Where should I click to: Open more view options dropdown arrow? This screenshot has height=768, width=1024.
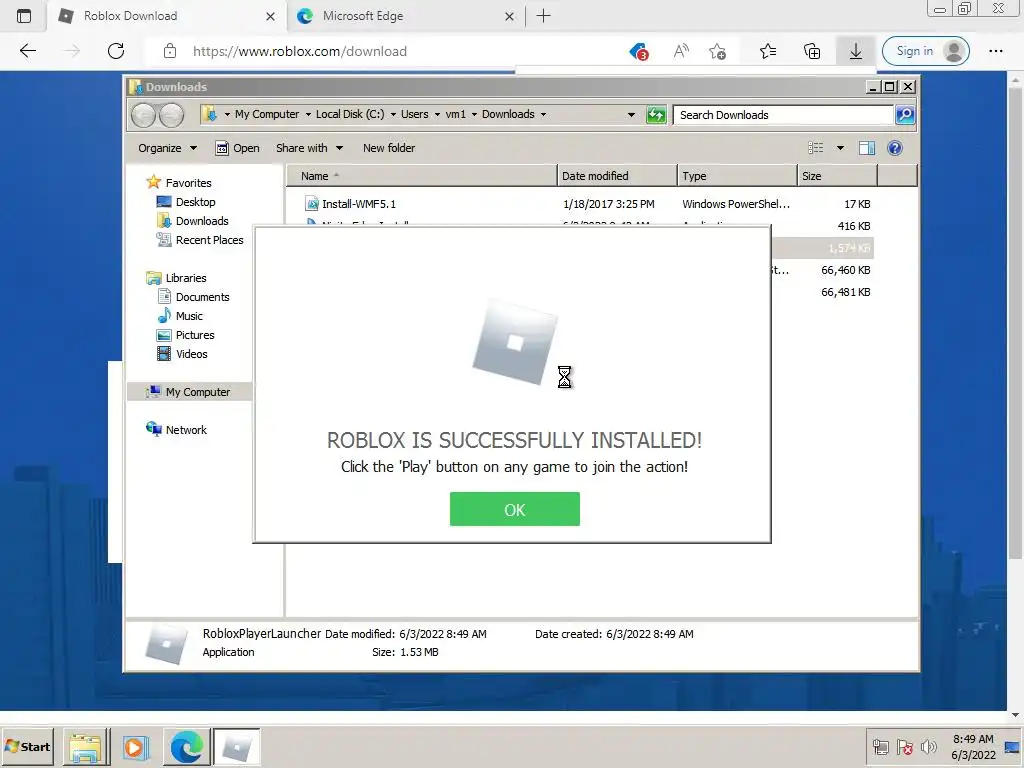click(x=840, y=148)
